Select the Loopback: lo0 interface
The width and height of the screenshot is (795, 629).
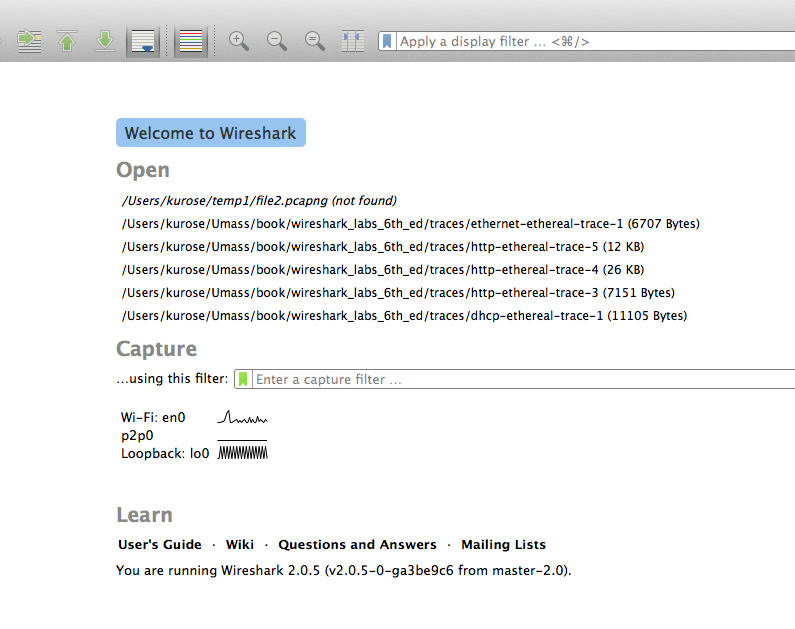point(165,453)
